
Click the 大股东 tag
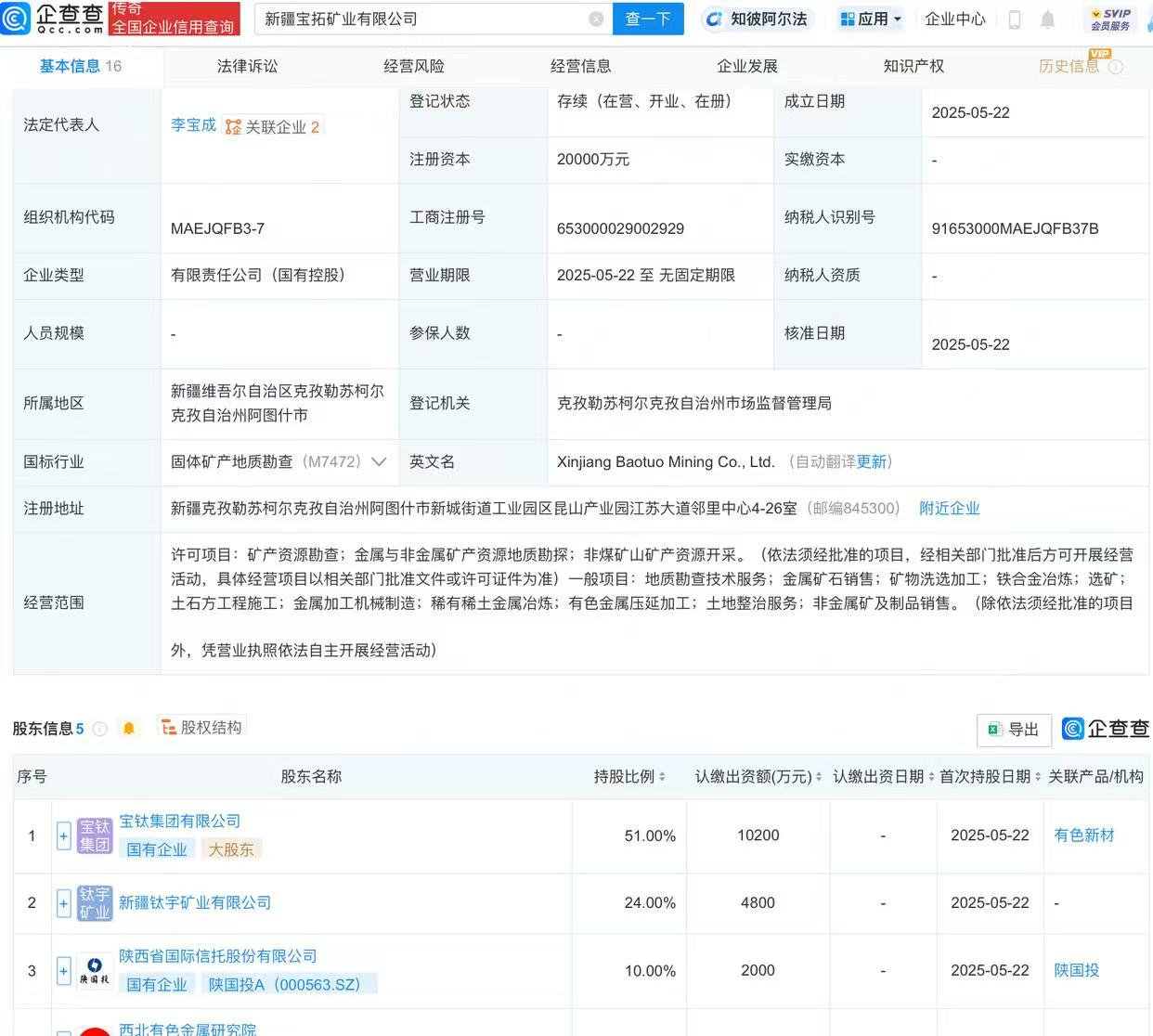tap(231, 849)
